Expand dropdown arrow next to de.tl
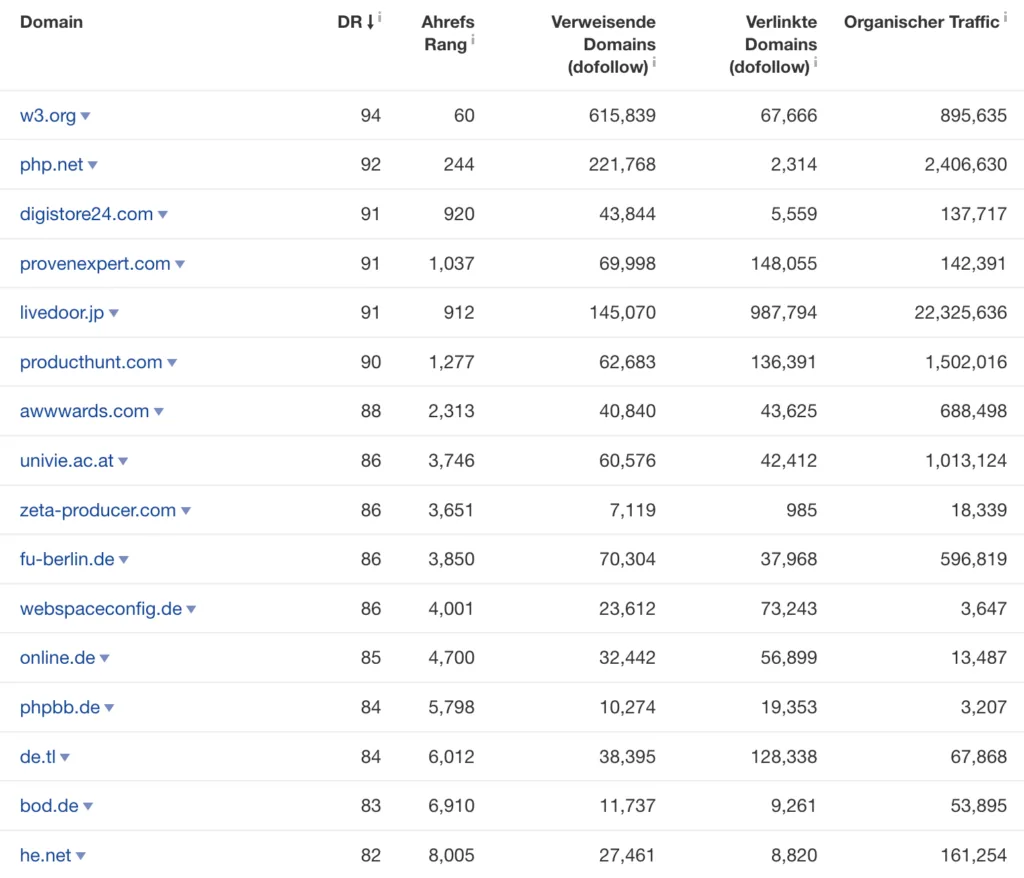The width and height of the screenshot is (1024, 878). click(x=65, y=758)
